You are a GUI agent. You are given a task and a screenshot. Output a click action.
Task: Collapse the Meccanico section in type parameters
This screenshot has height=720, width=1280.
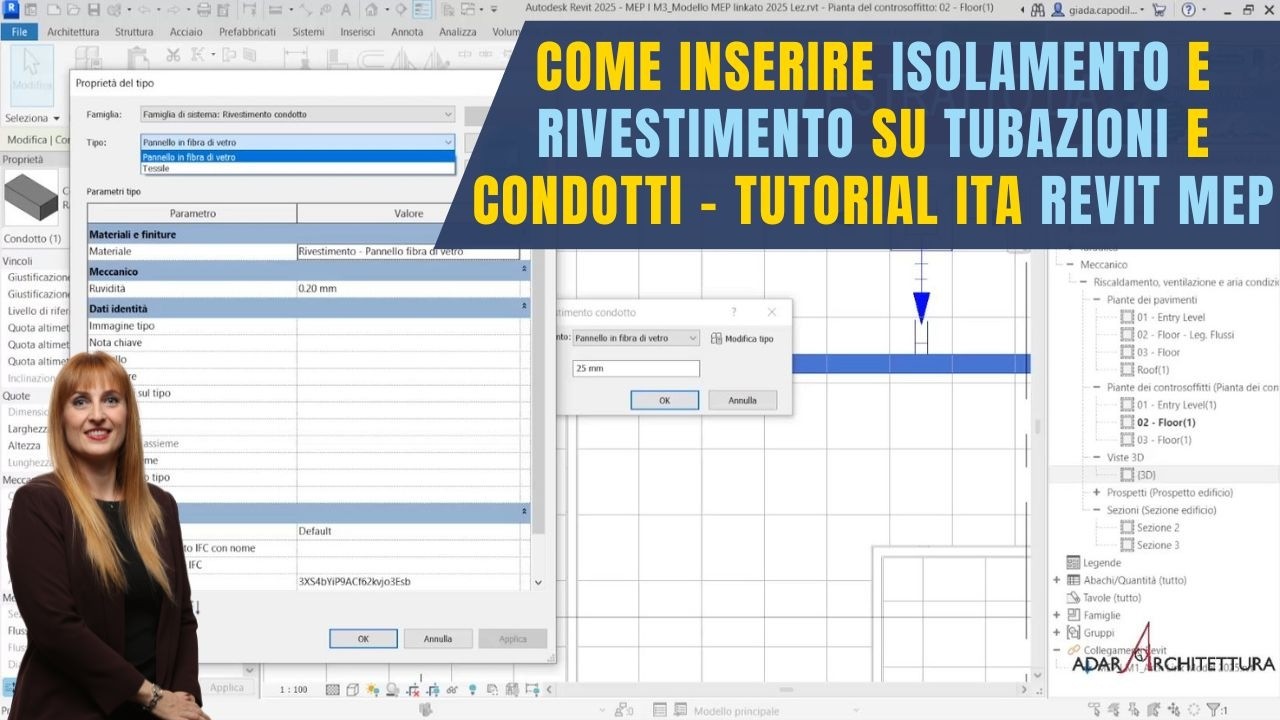coord(525,270)
